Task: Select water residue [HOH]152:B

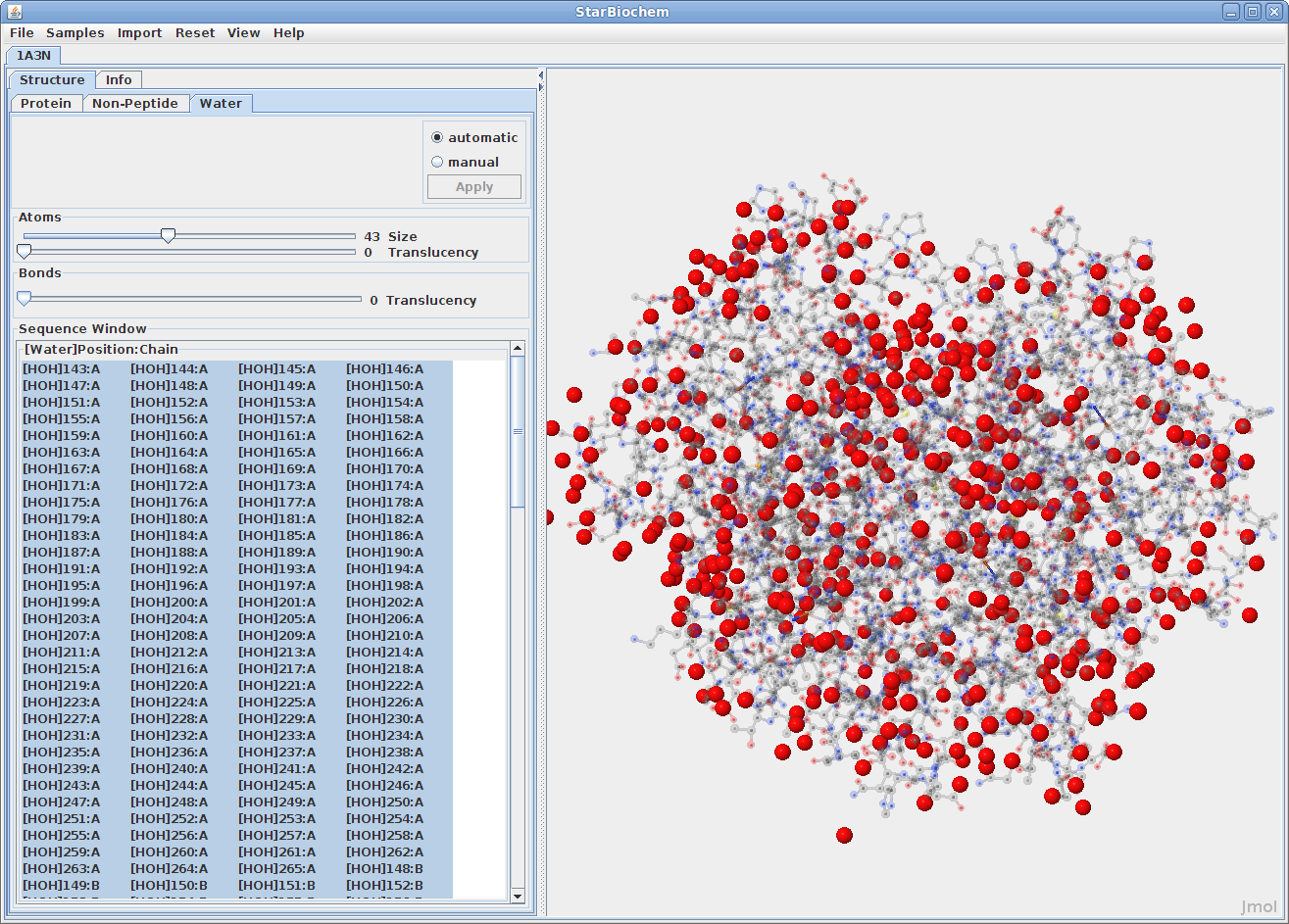Action: [385, 885]
